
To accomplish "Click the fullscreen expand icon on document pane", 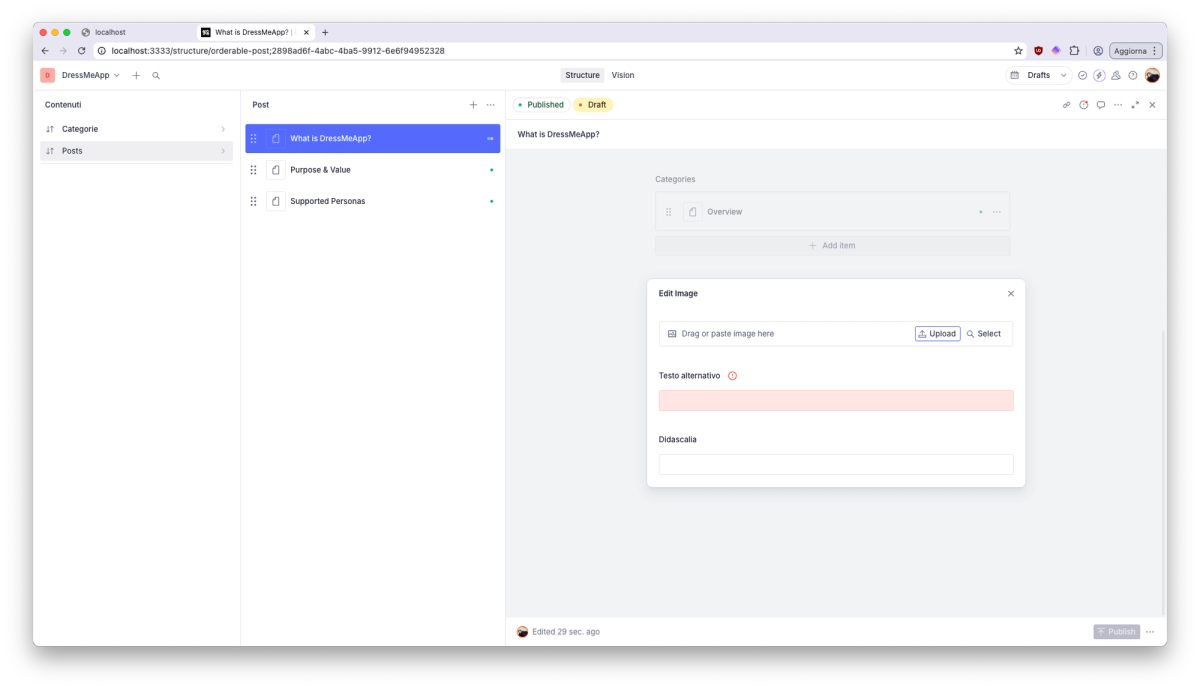I will click(x=1135, y=104).
